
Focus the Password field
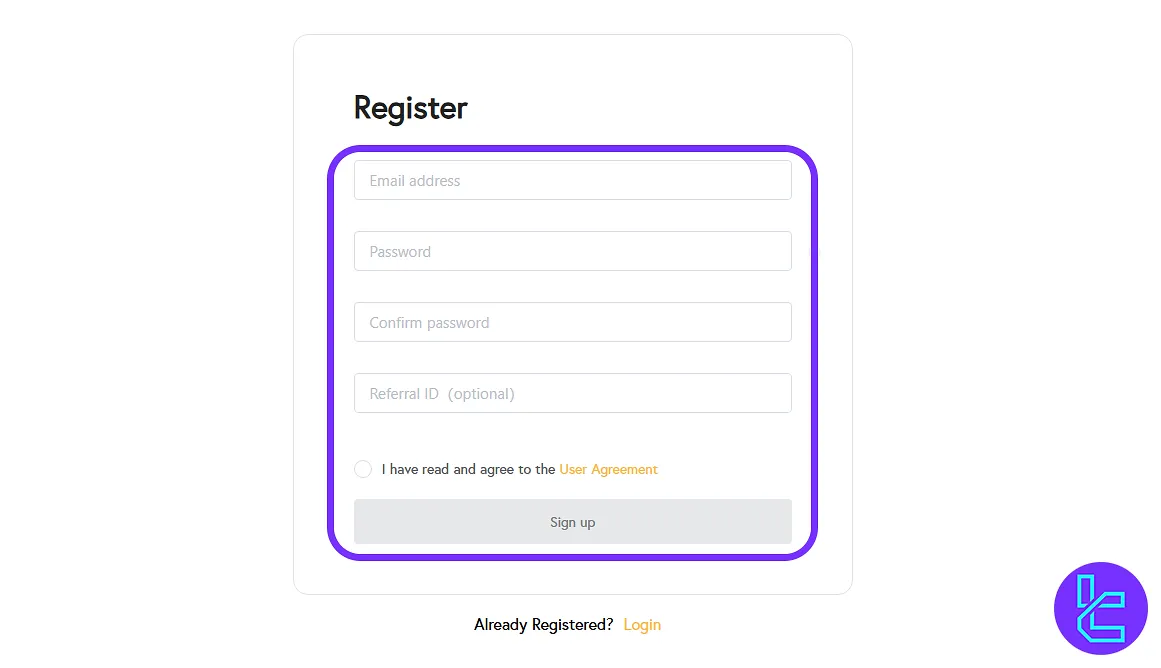572,252
